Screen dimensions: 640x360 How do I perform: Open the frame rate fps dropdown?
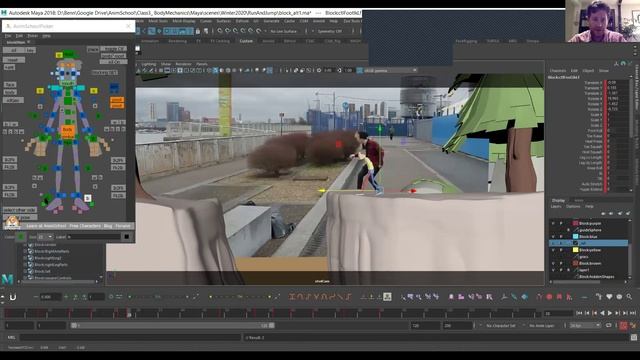pyautogui.click(x=585, y=325)
